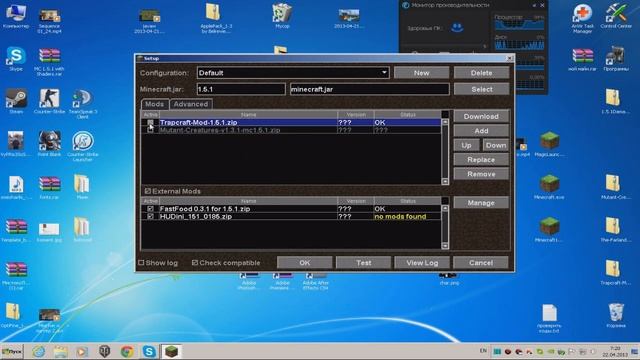Enable the Show log checkbox

pyautogui.click(x=141, y=263)
